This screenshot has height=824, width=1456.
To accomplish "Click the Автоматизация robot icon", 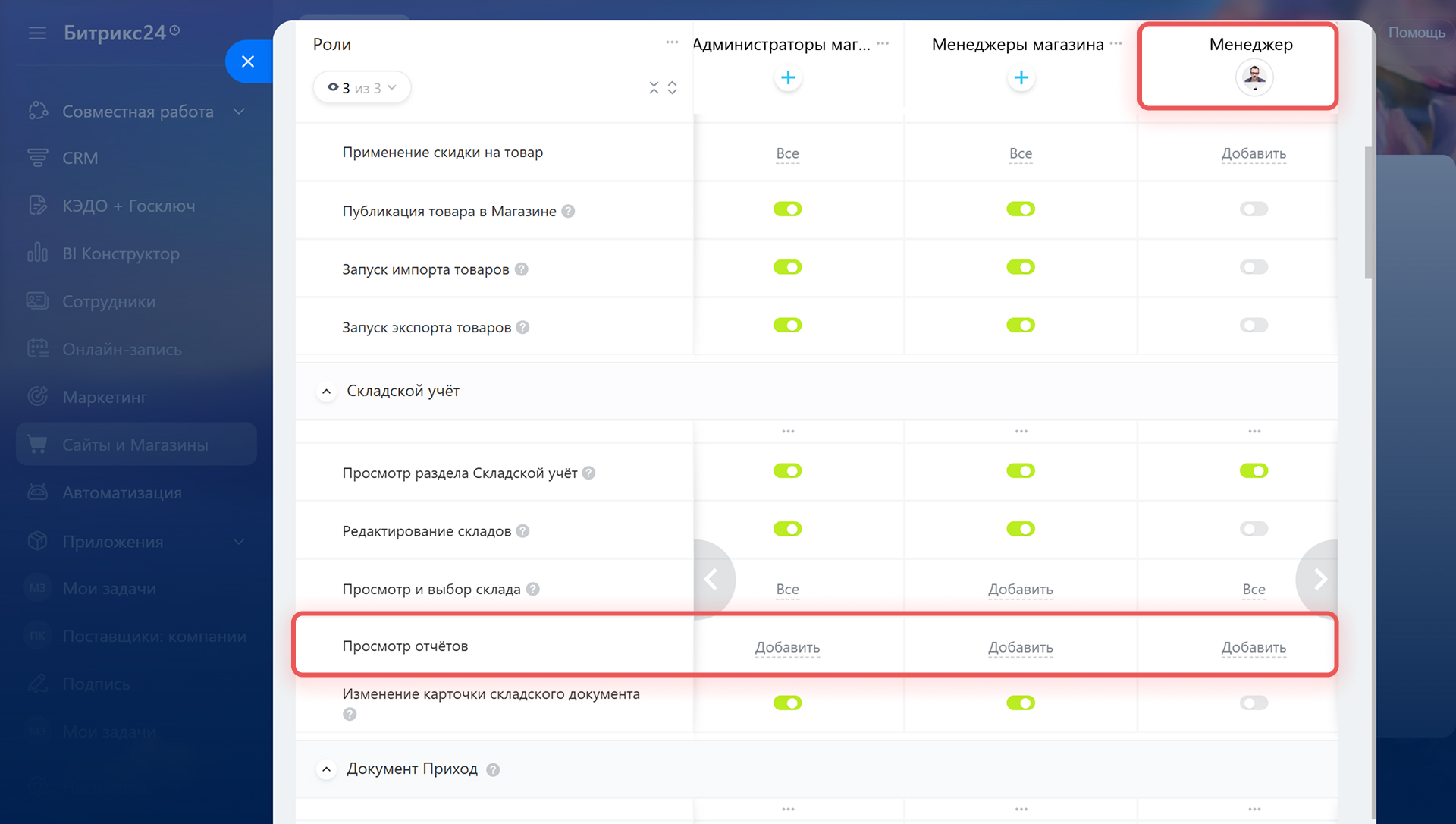I will point(37,492).
